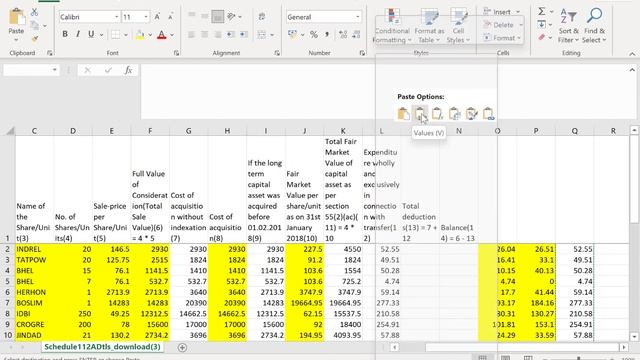Image resolution: width=640 pixels, height=360 pixels.
Task: Choose Values (V) paste option
Action: (x=420, y=113)
